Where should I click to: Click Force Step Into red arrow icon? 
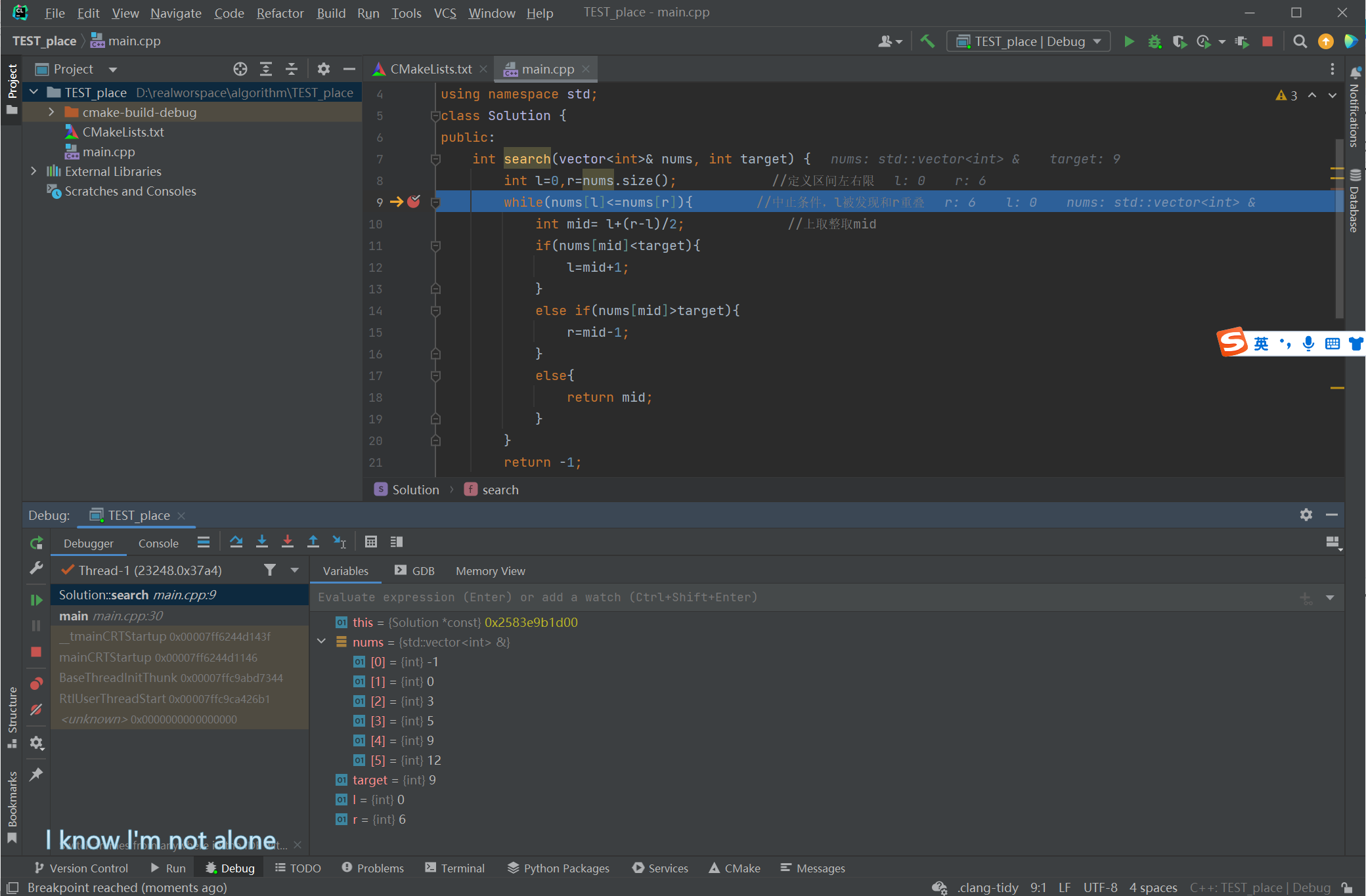click(x=288, y=542)
